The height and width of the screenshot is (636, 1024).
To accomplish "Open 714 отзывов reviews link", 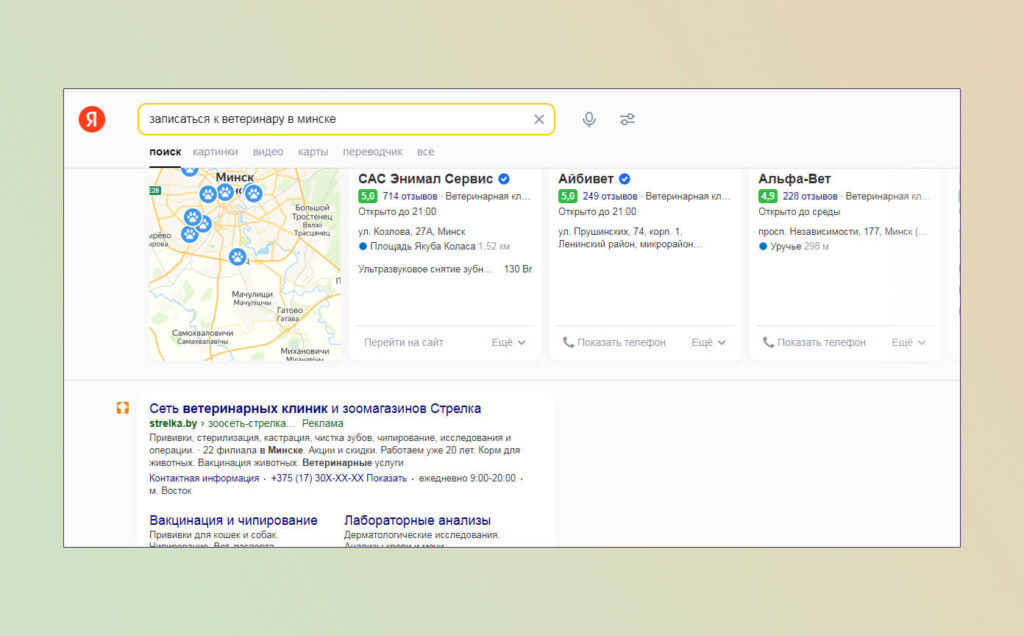I will 409,196.
